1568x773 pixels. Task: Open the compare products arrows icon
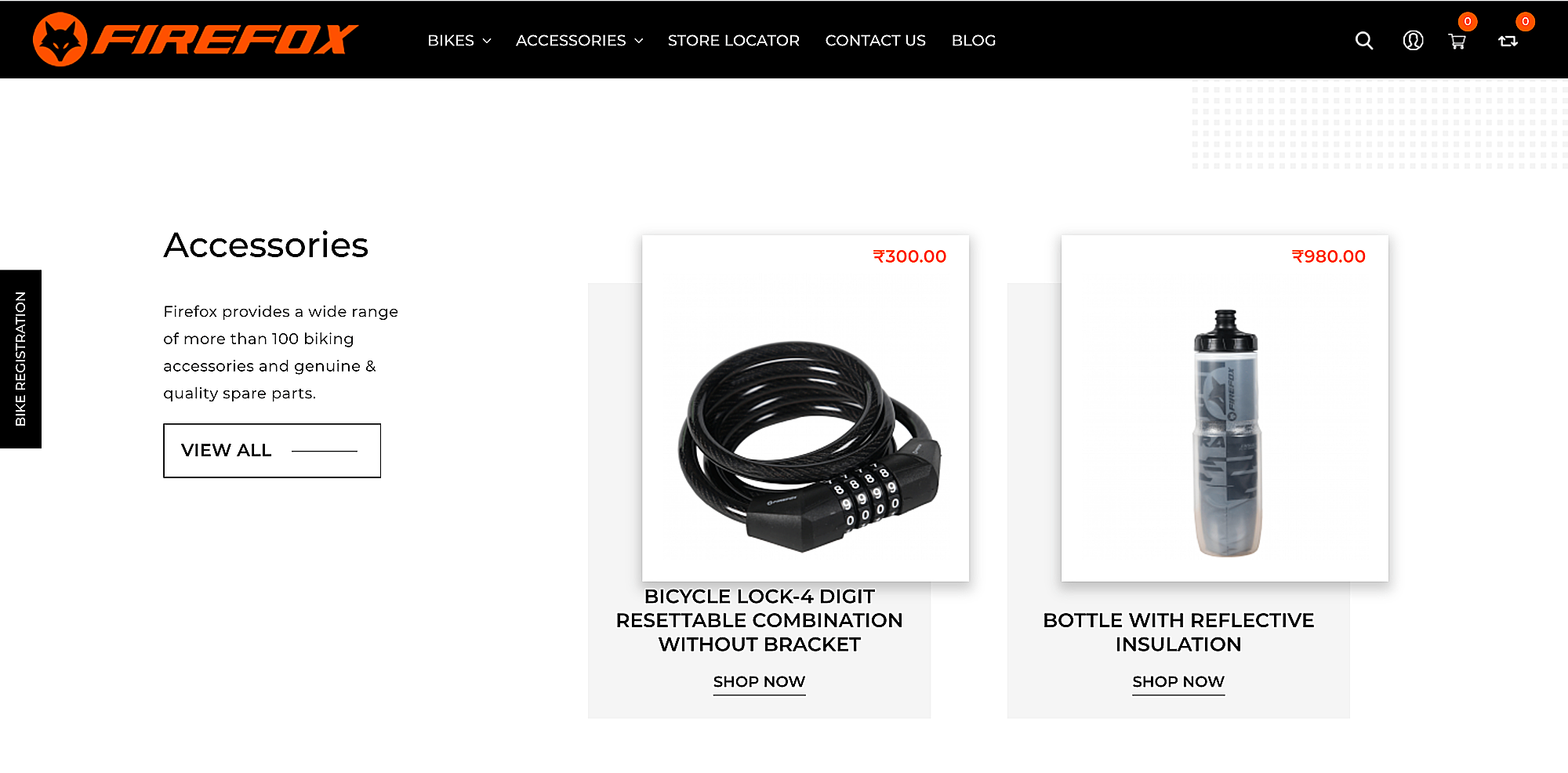1508,42
